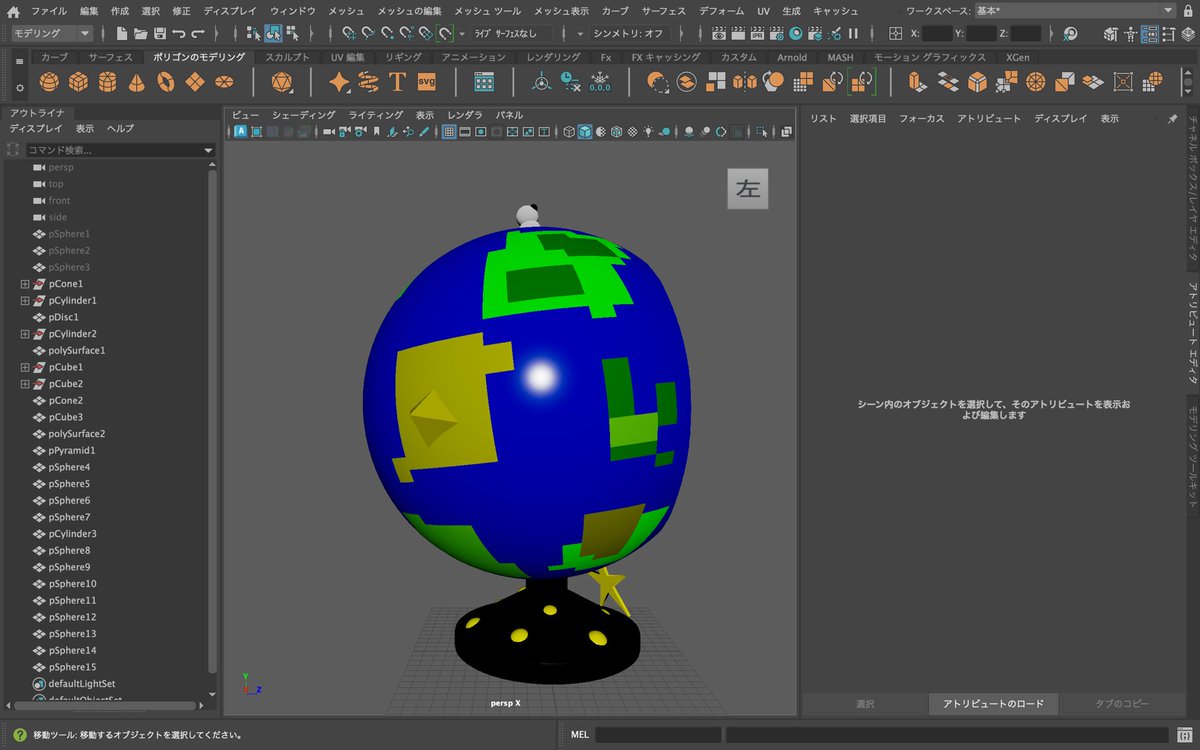Toggle smooth shade all in viewport
Viewport: 1200px width, 750px height.
585,132
